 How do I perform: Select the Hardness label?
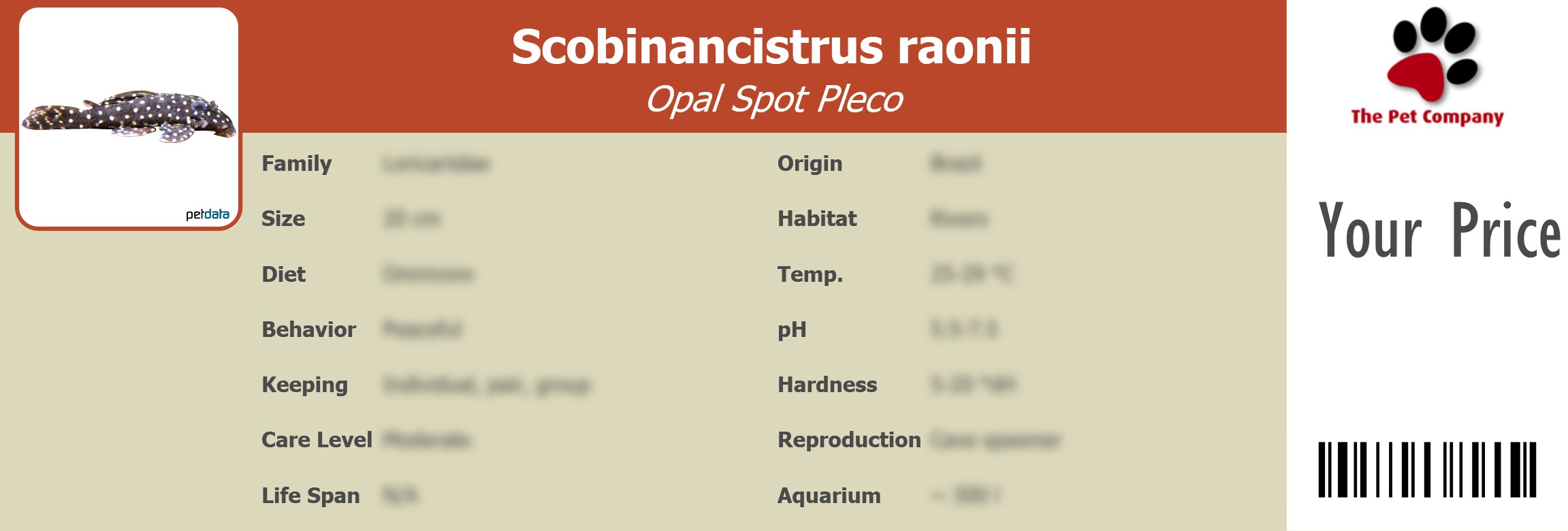[x=827, y=385]
